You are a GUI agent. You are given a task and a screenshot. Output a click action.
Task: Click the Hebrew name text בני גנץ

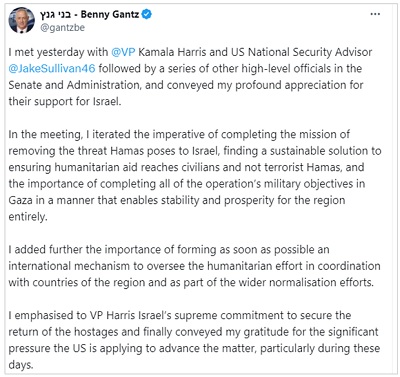(x=55, y=14)
